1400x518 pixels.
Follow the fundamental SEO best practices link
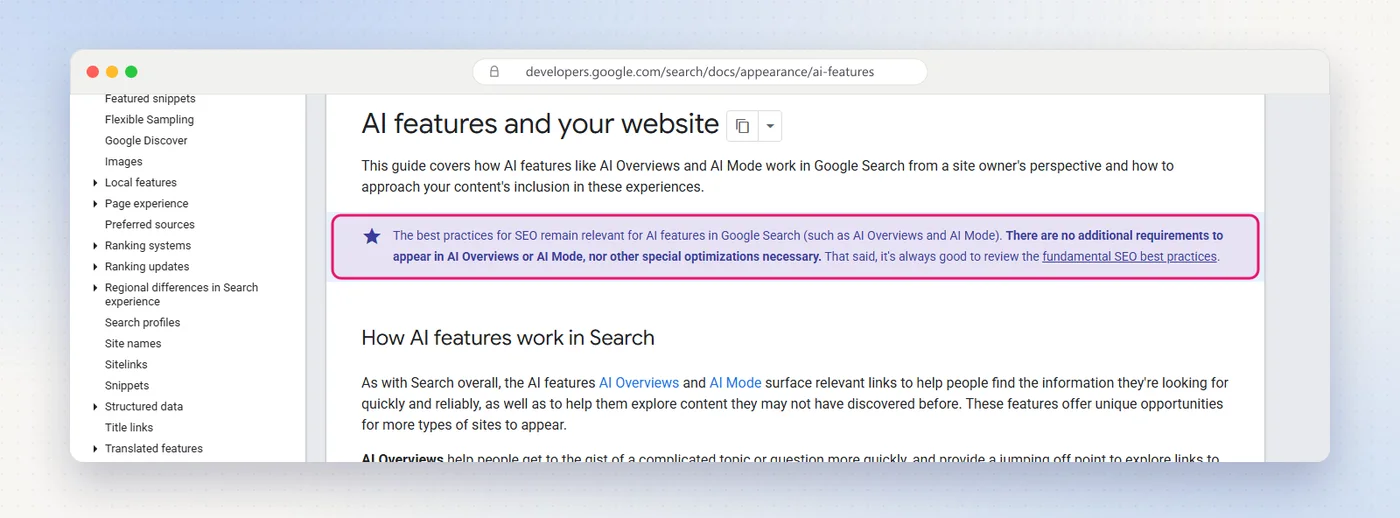point(1130,257)
